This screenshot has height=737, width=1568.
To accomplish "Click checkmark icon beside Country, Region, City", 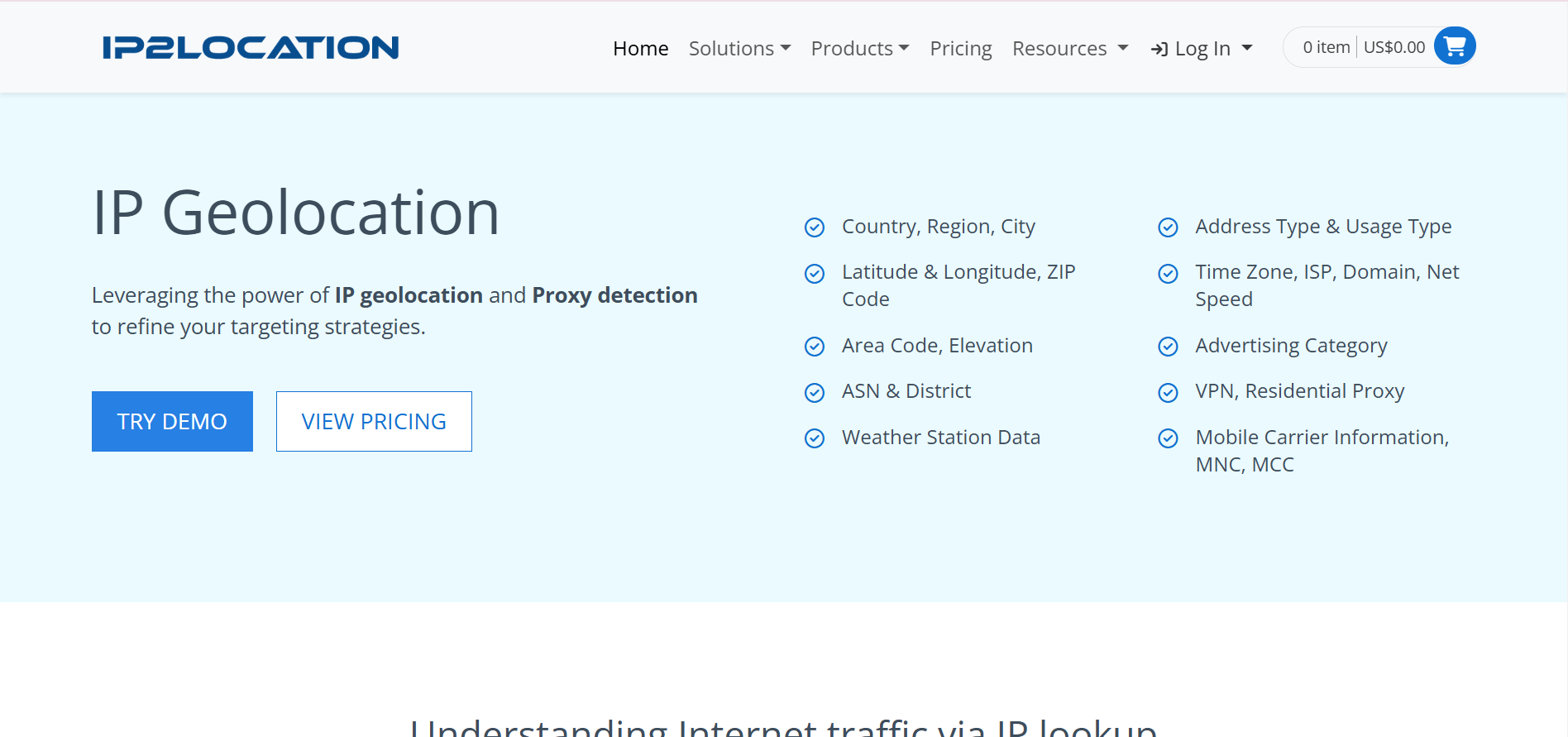I will pos(815,227).
